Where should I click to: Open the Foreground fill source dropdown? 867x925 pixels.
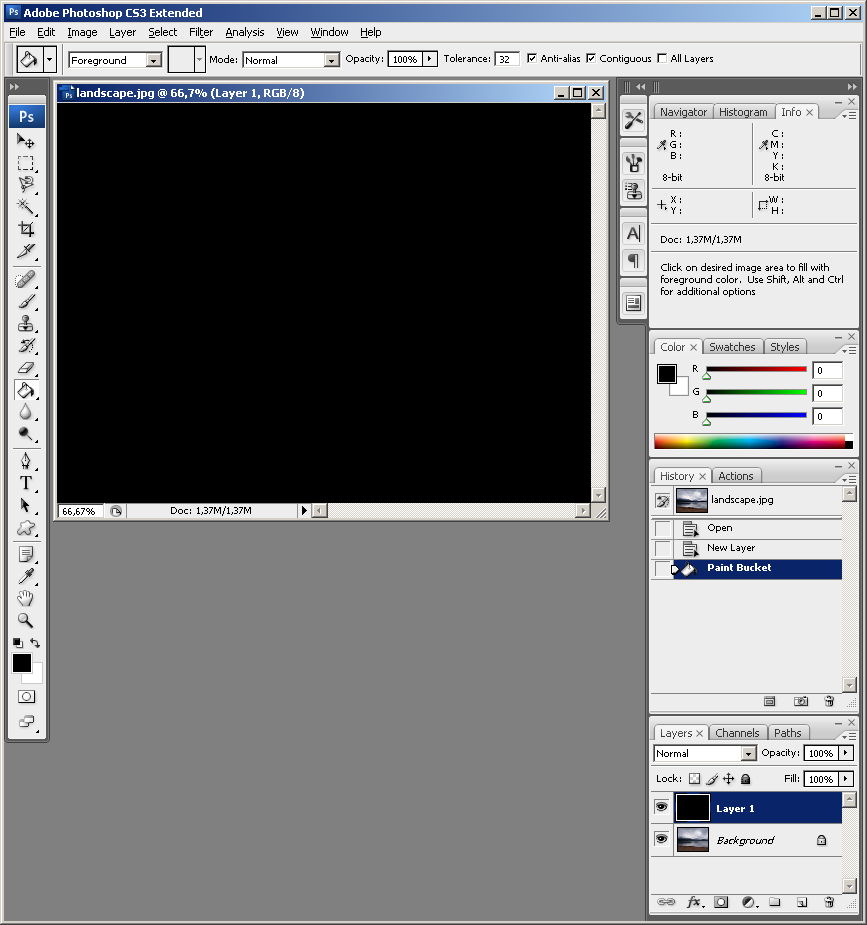(115, 60)
